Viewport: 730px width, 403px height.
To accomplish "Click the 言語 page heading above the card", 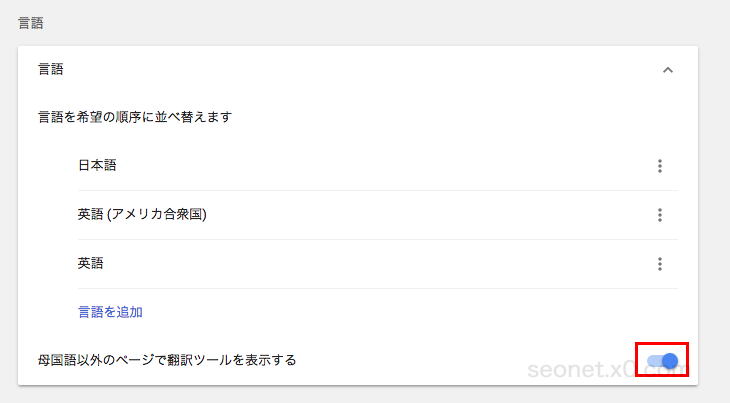I will tap(31, 23).
